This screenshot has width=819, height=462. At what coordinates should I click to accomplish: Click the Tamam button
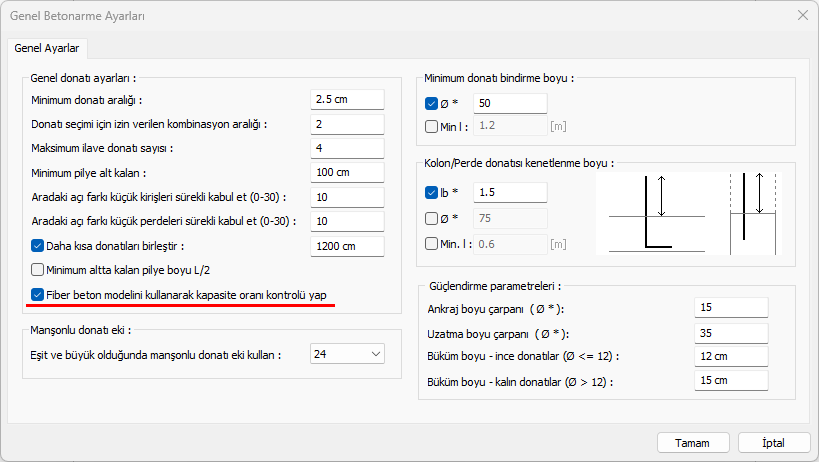(692, 442)
